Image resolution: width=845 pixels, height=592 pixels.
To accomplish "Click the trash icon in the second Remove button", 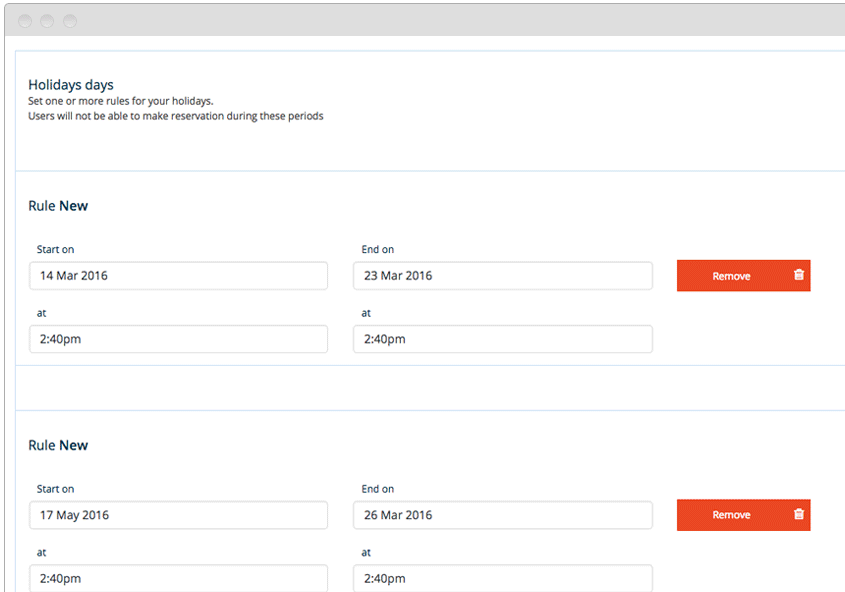I will pyautogui.click(x=797, y=514).
